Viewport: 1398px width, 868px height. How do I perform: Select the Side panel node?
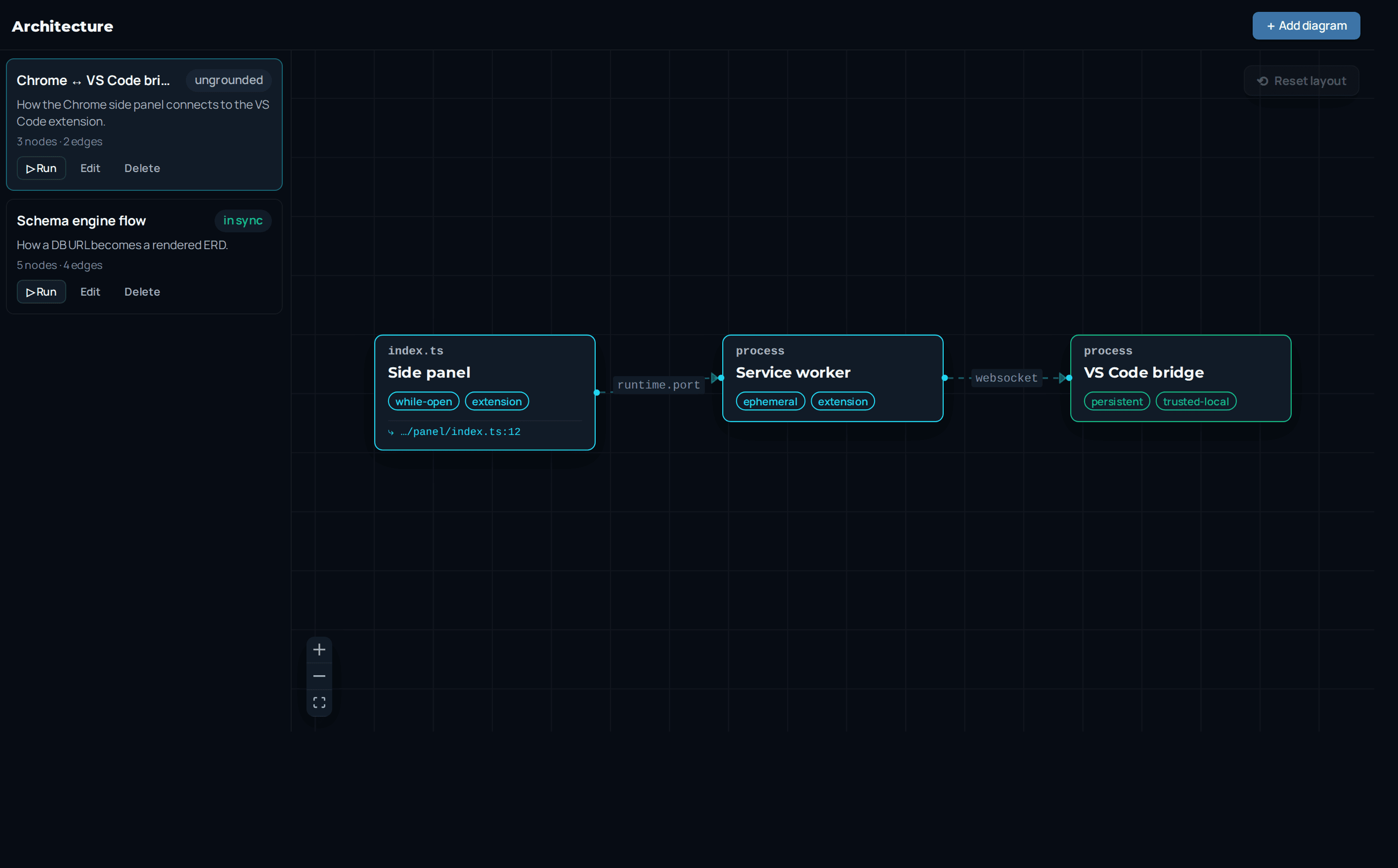click(484, 392)
